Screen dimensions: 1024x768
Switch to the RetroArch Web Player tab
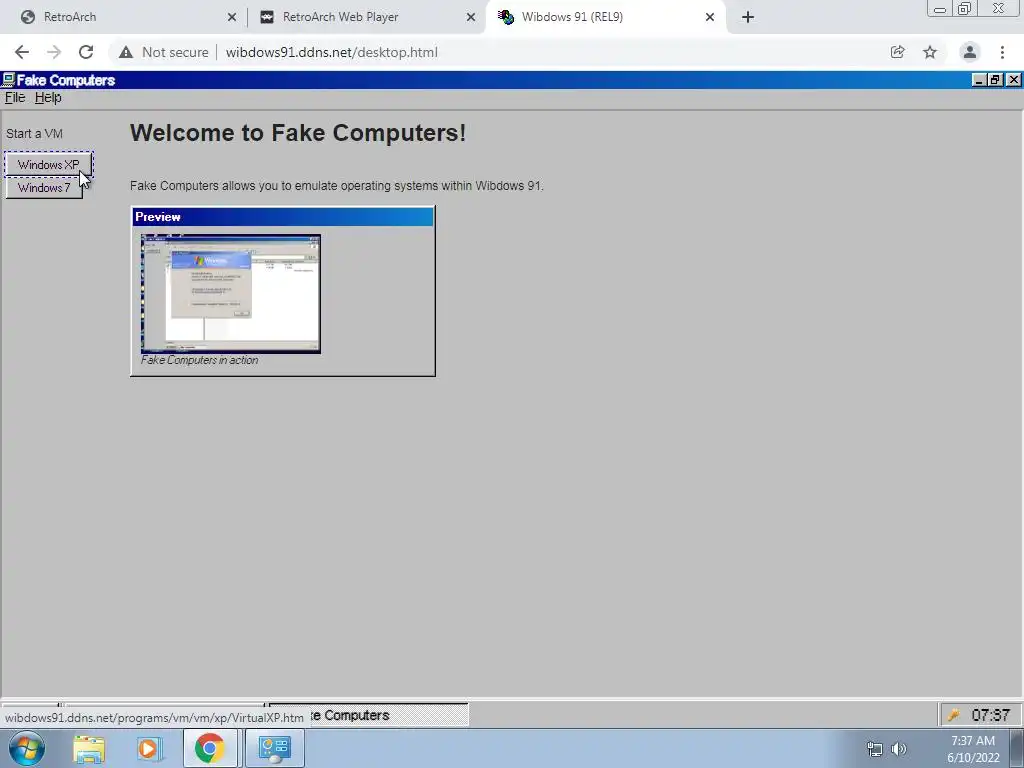point(366,17)
